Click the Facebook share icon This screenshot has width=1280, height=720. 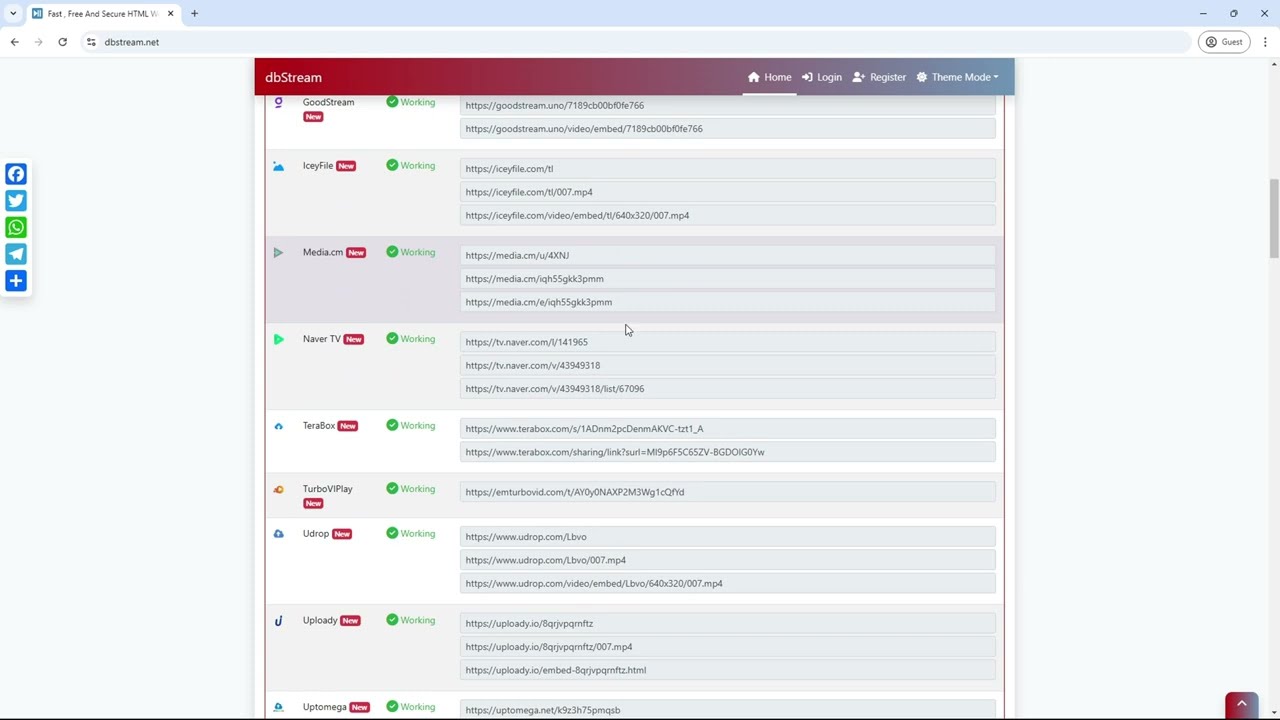coord(16,174)
